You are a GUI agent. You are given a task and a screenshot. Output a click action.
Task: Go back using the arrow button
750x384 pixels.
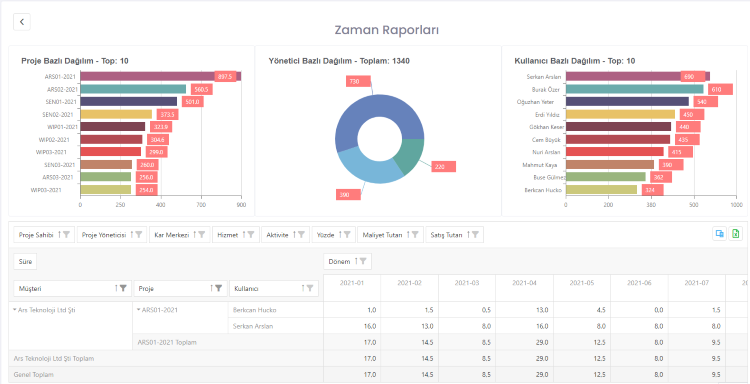click(22, 22)
